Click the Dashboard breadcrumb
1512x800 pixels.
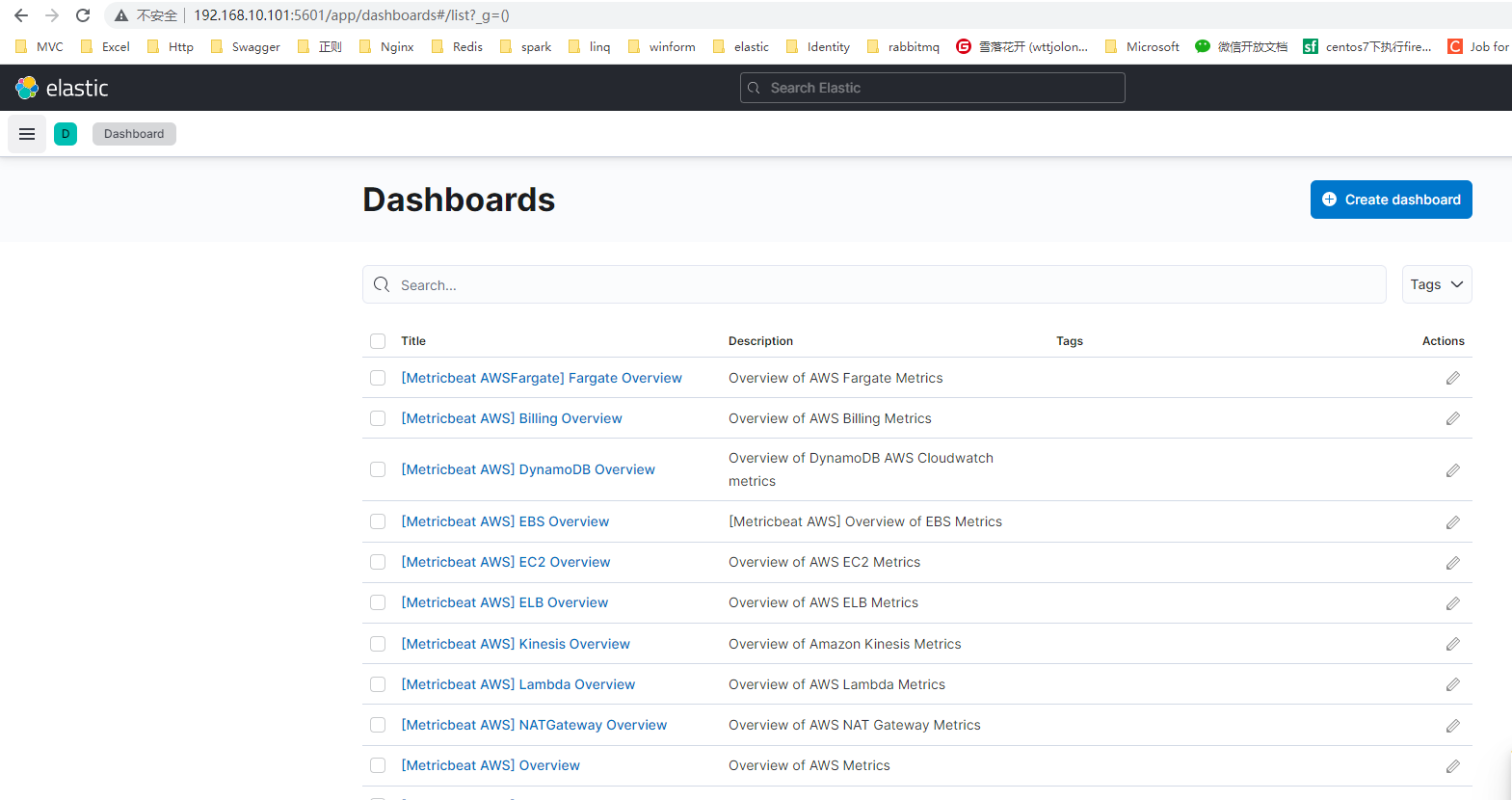134,134
